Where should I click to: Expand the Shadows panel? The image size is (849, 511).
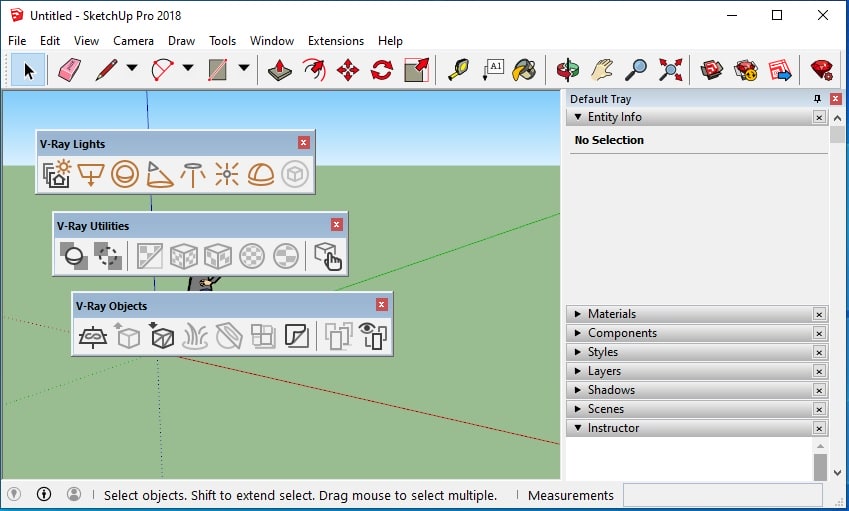578,389
